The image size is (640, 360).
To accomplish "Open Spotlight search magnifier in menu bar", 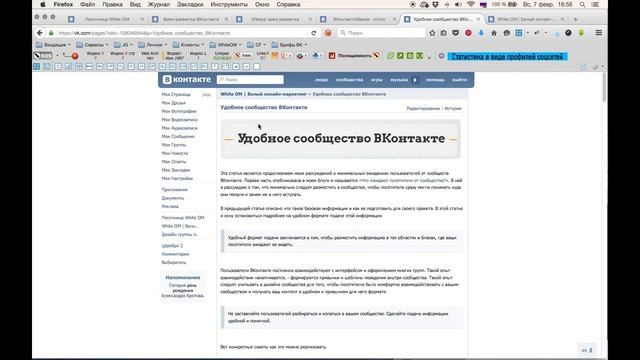I will [x=583, y=4].
